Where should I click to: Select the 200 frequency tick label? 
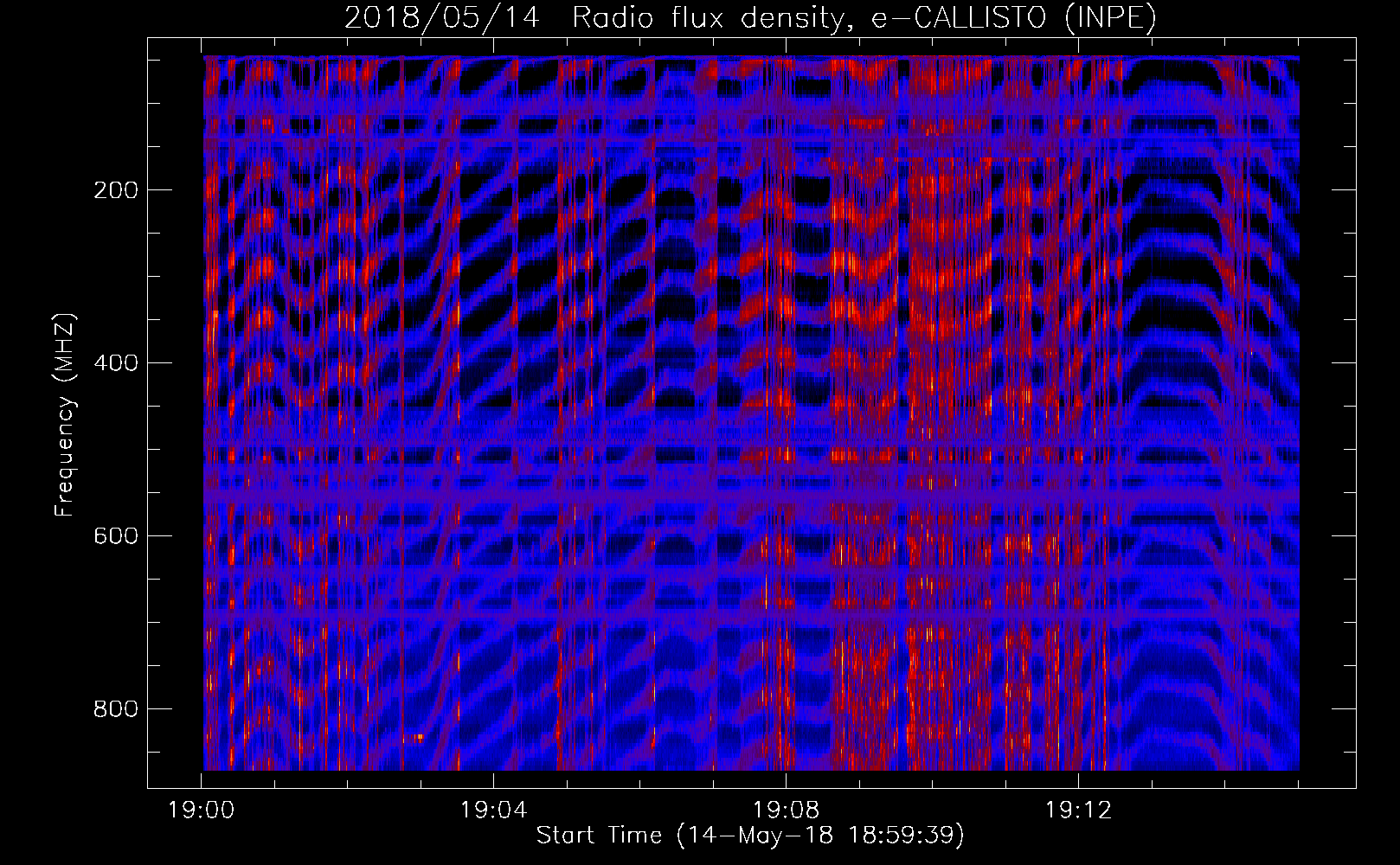[116, 190]
